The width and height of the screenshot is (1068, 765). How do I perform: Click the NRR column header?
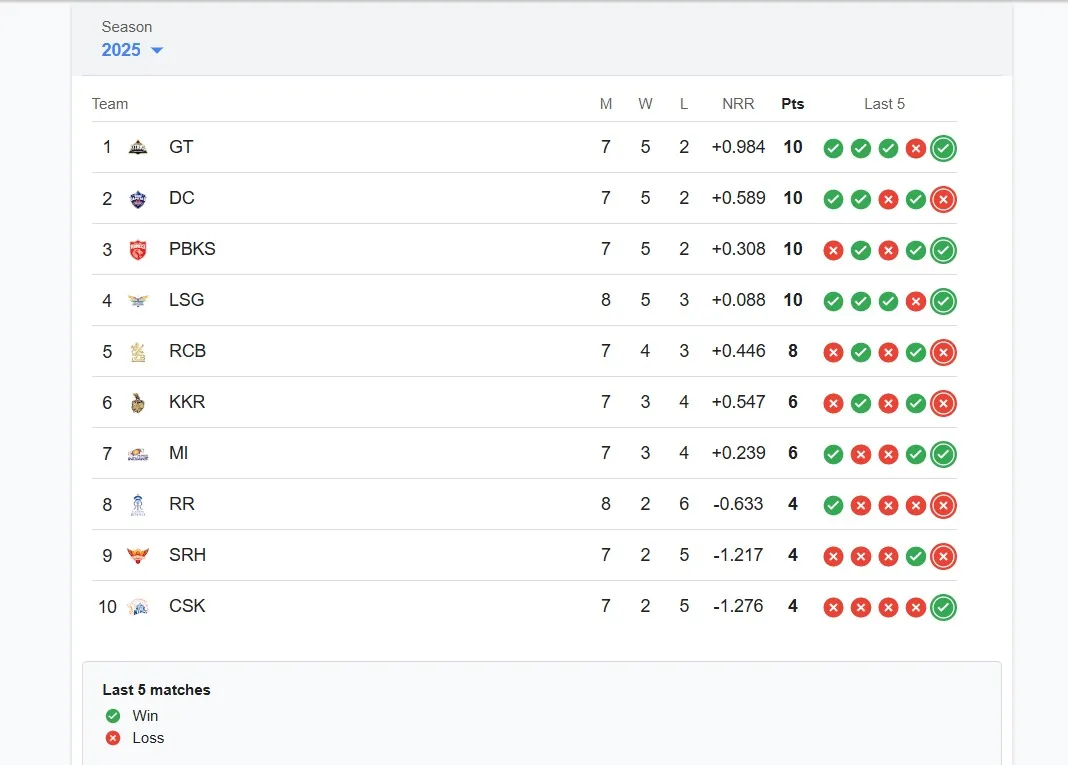coord(738,104)
